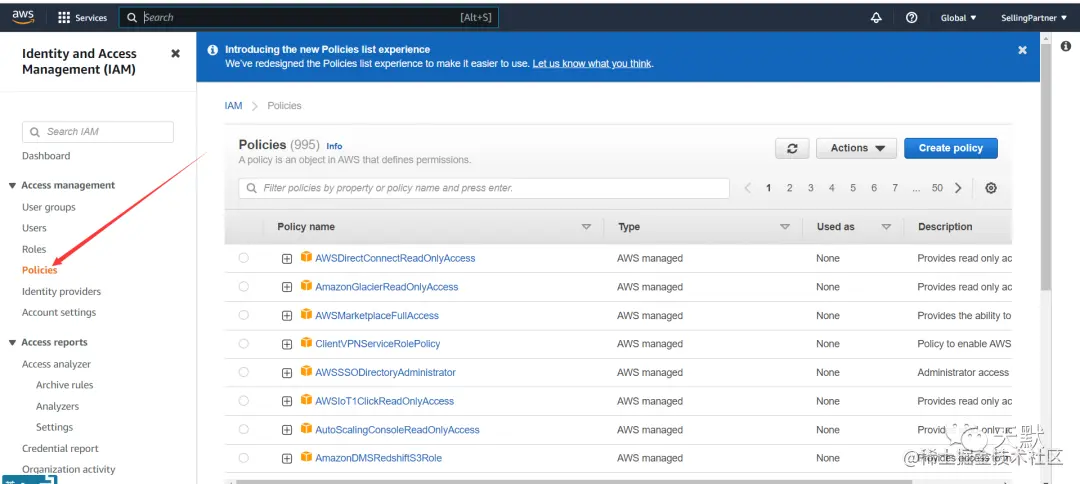Select the AWSMarketplaceFullAccess radio button
This screenshot has height=484, width=1080.
pos(244,315)
